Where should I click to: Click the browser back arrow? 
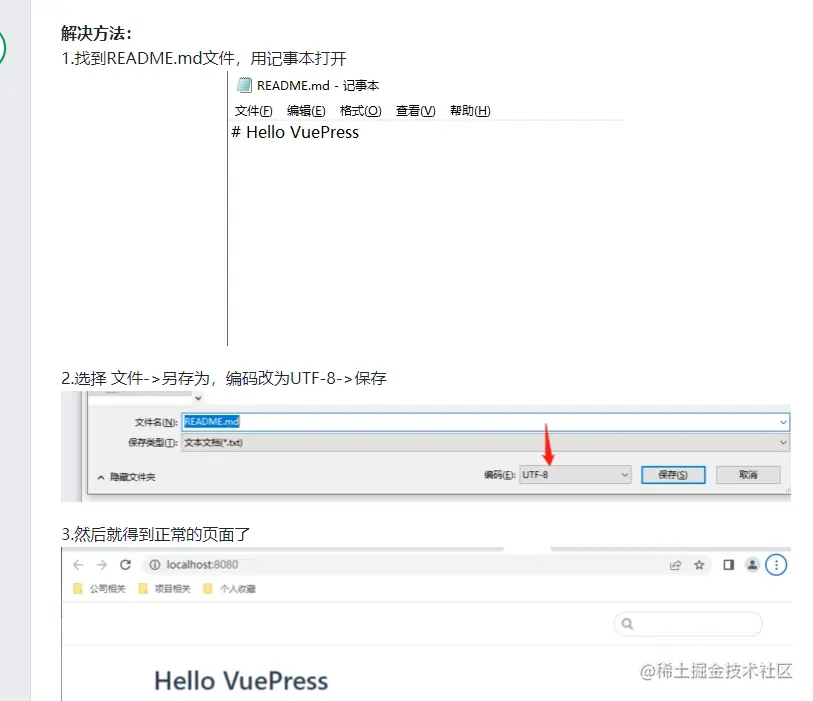[x=78, y=564]
